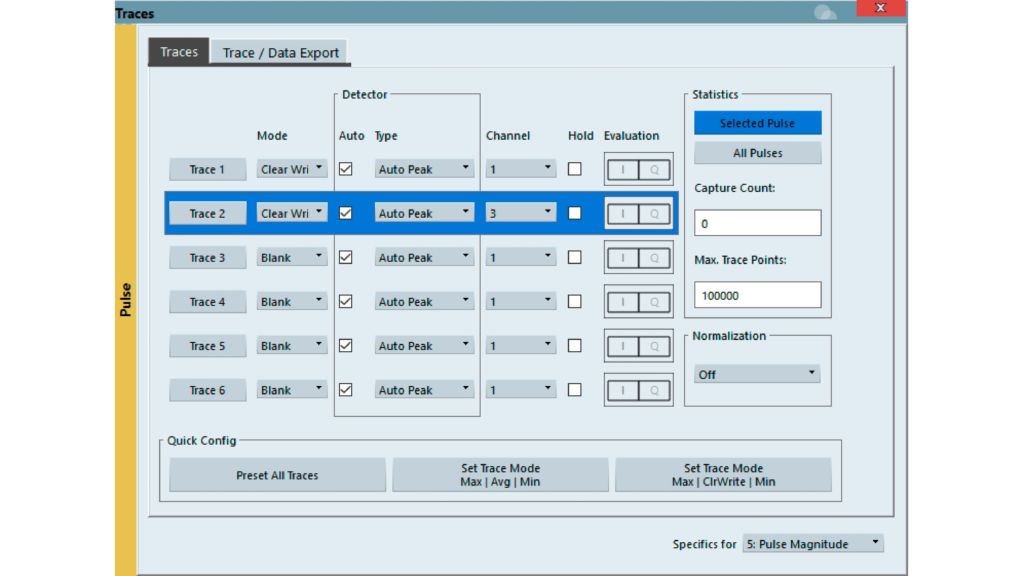Select the I evaluation icon for Trace 4
The image size is (1024, 576).
[624, 301]
